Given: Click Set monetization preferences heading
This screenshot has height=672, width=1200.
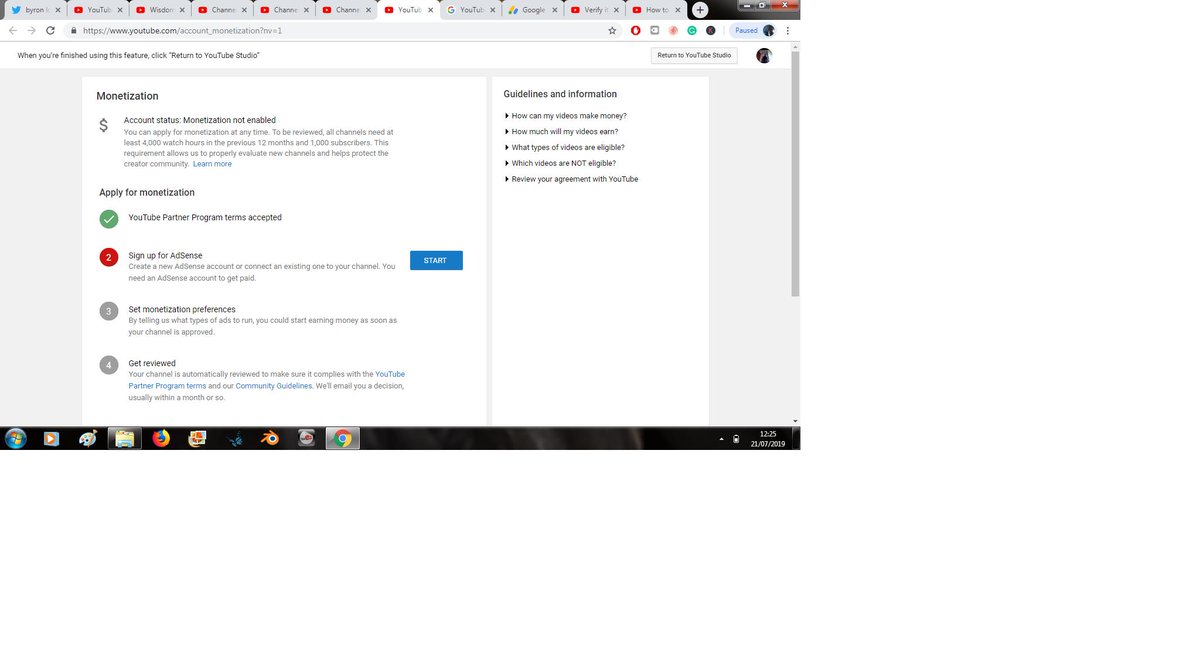Looking at the screenshot, I should (x=182, y=310).
